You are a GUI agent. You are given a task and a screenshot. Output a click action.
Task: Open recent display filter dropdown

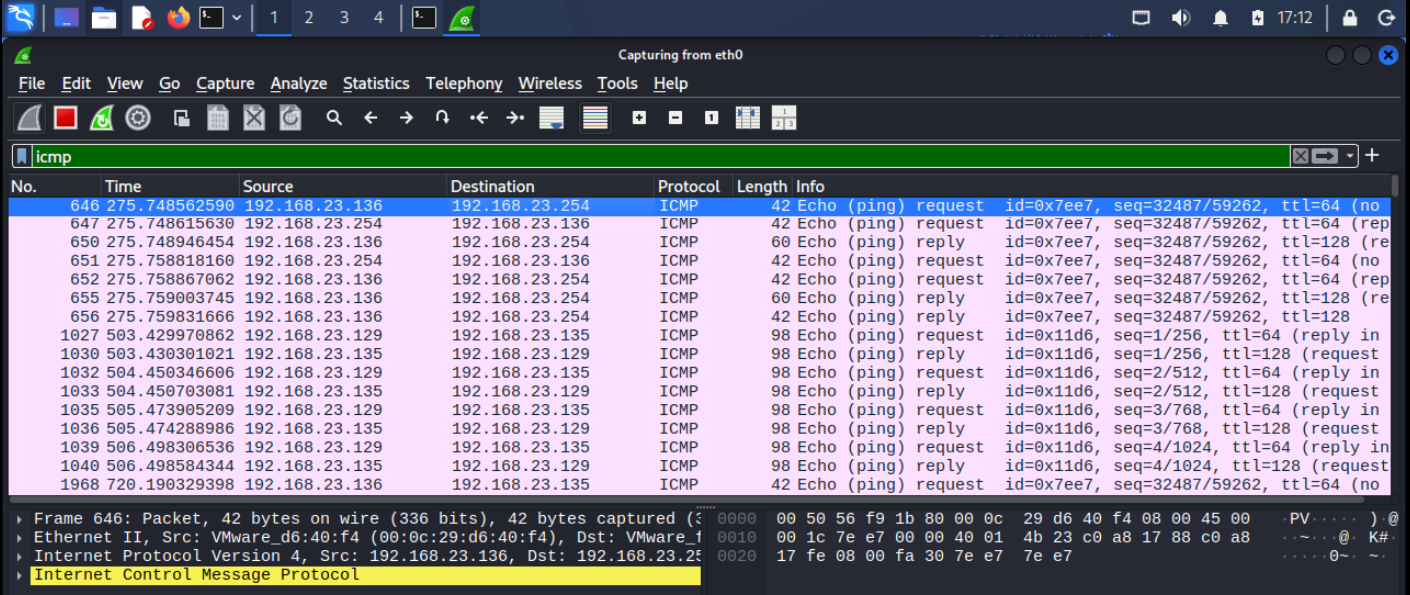[1351, 156]
